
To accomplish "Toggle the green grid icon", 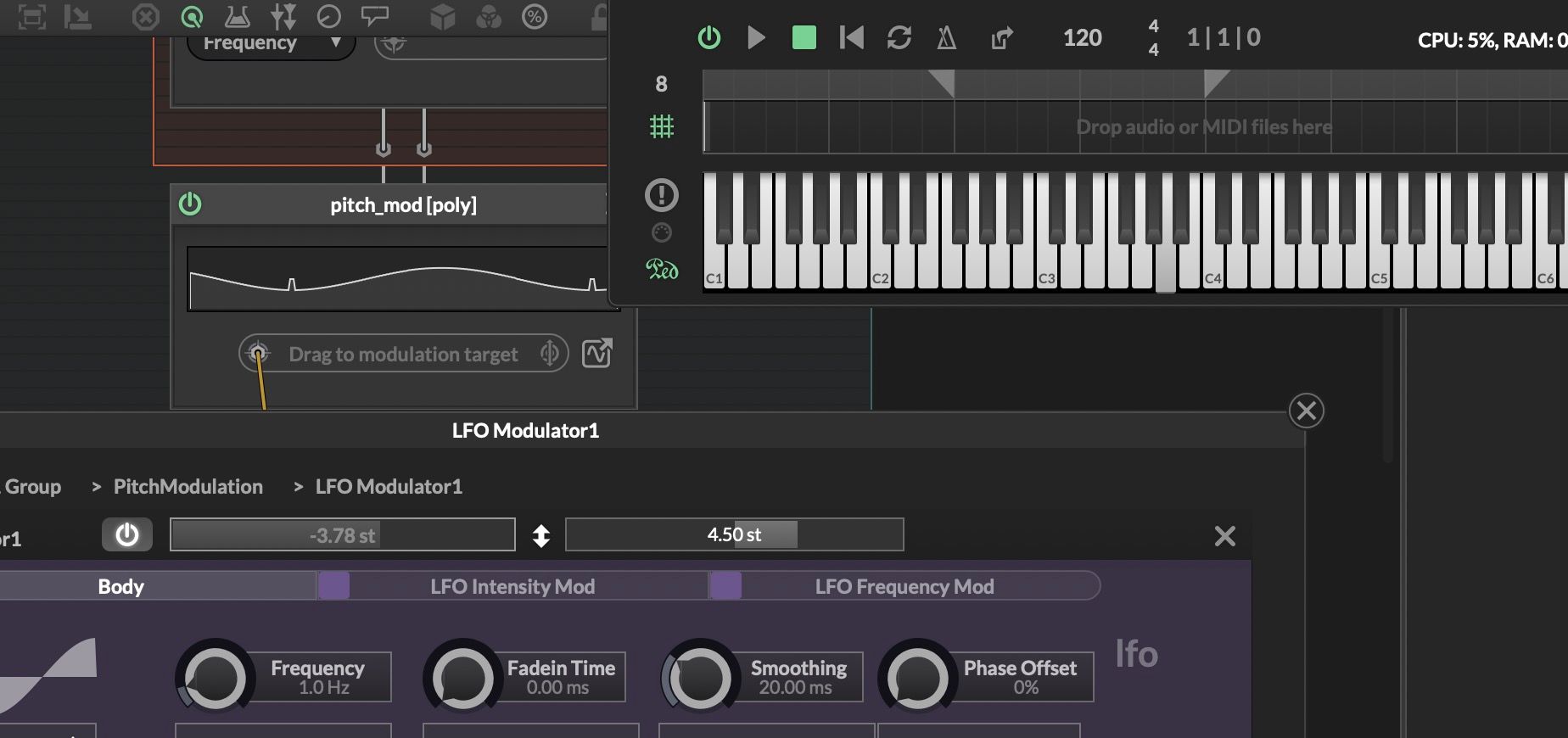I will click(662, 126).
